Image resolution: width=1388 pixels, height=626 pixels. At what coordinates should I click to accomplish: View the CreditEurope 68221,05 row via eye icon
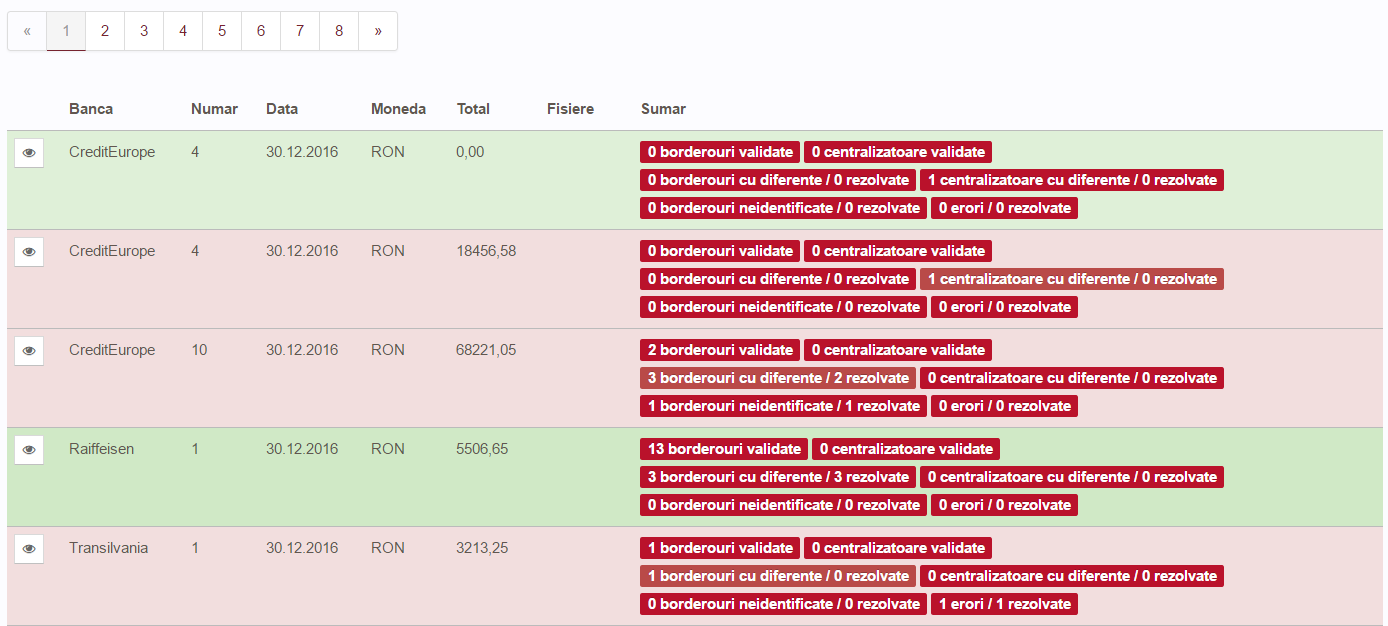click(x=29, y=351)
